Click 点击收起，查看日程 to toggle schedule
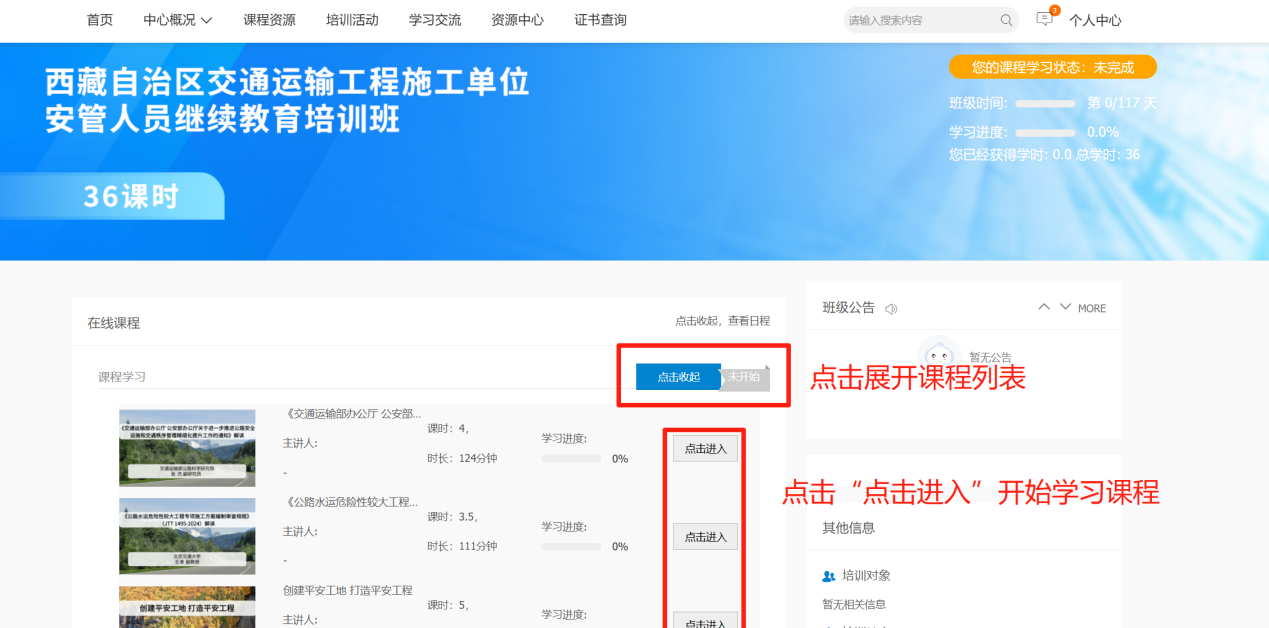1269x628 pixels. pos(722,321)
